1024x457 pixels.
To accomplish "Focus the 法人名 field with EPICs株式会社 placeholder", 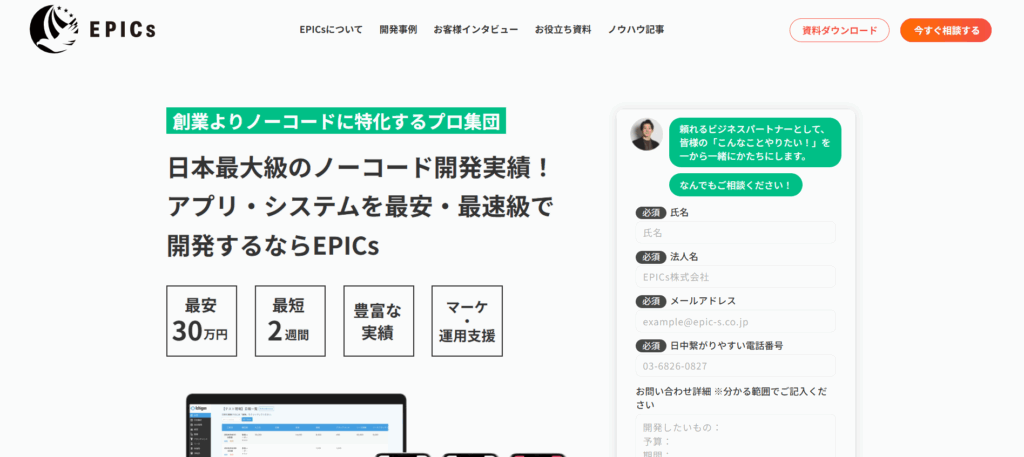I will (x=735, y=277).
